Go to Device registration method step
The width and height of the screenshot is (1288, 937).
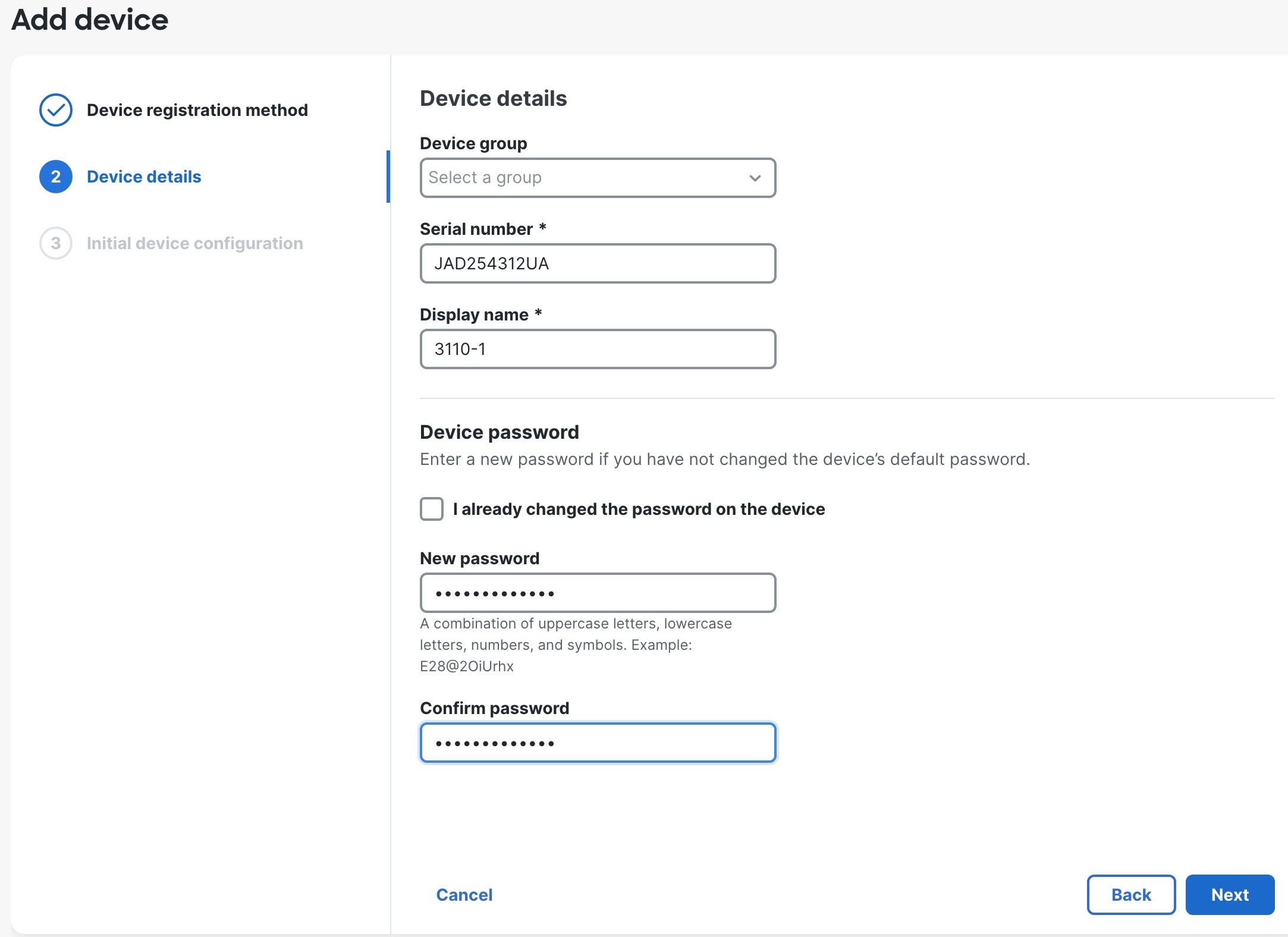point(197,110)
